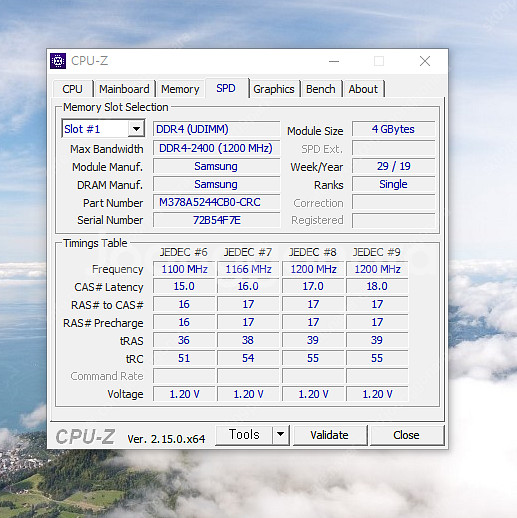Image resolution: width=517 pixels, height=518 pixels.
Task: Click JEDEC #8 frequency 1200 MHz
Action: tap(313, 269)
